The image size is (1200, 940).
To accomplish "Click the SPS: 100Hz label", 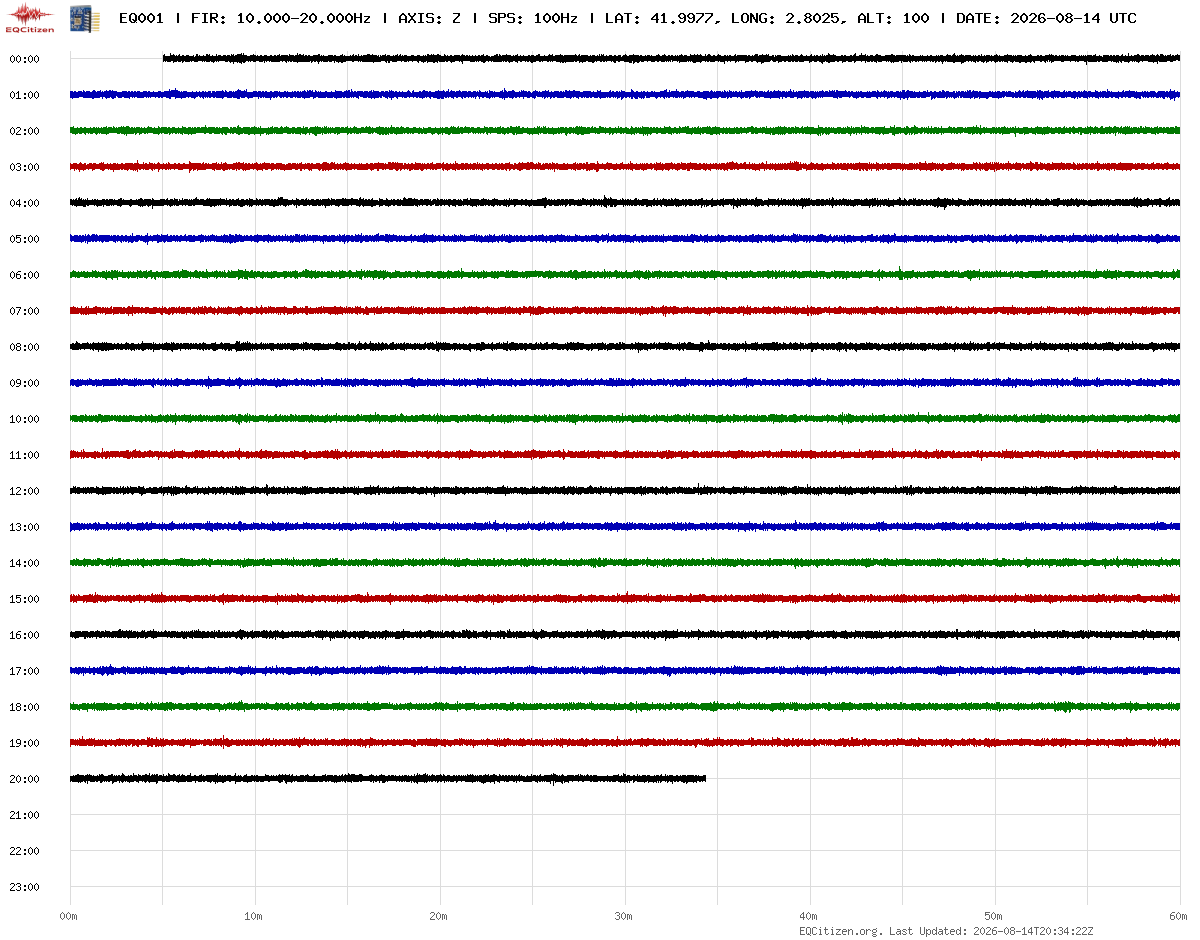I will click(x=533, y=18).
